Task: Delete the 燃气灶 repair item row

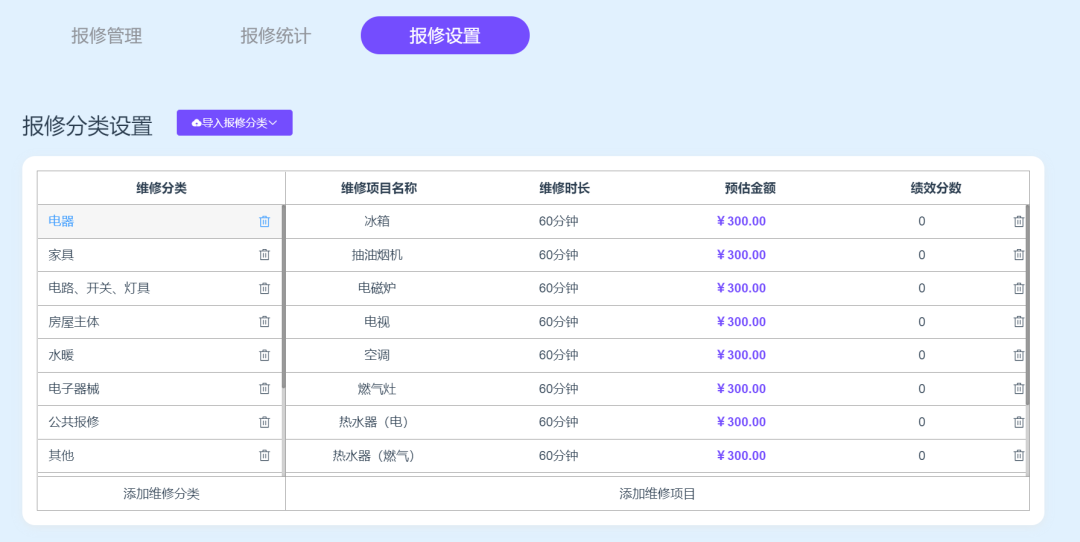Action: (1019, 388)
